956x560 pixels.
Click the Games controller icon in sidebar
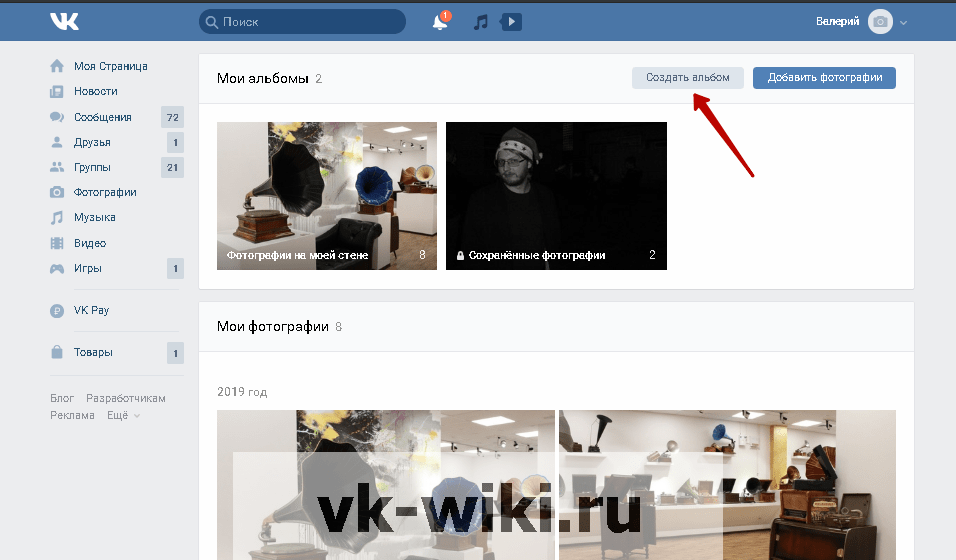57,268
